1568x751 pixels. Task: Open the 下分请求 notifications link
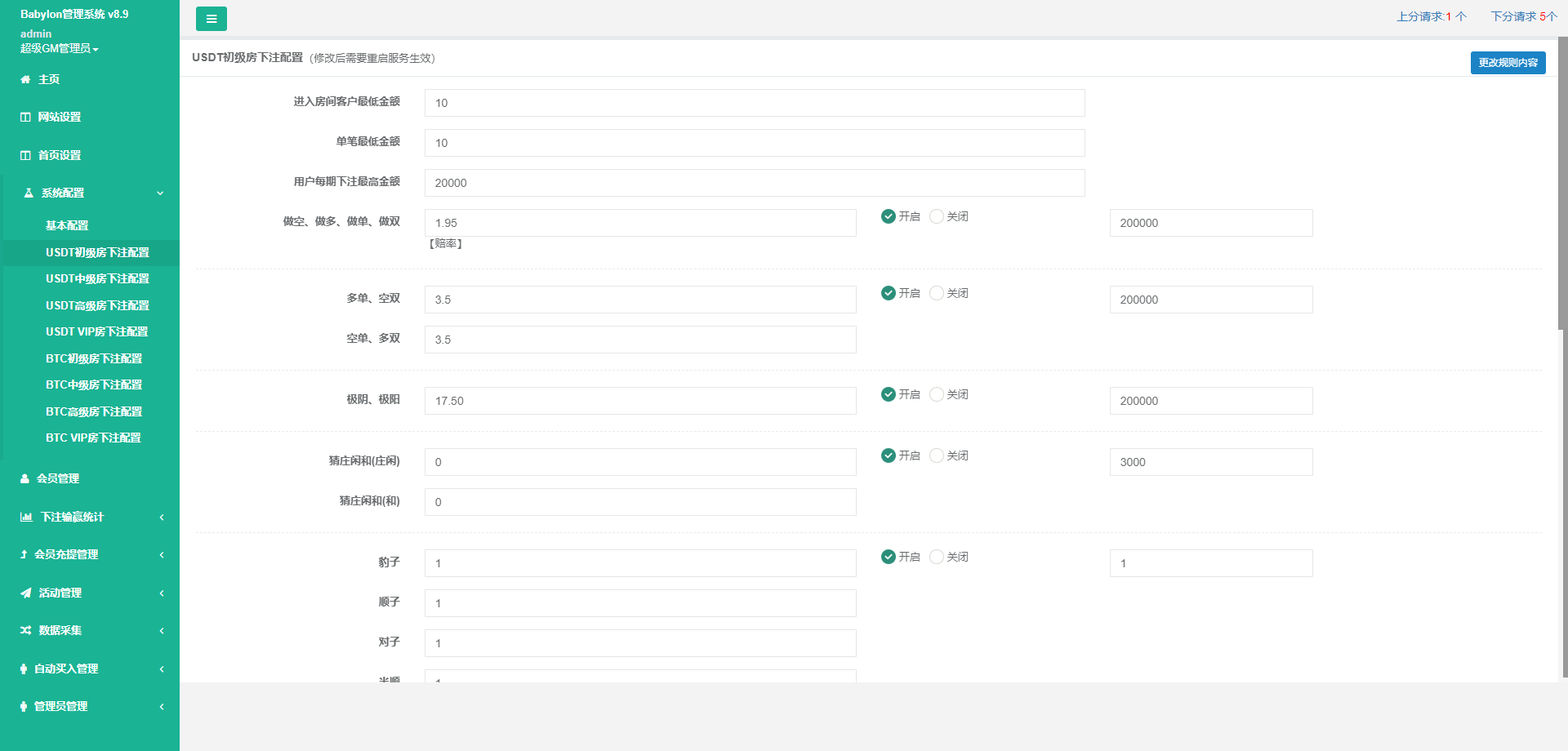(1523, 16)
